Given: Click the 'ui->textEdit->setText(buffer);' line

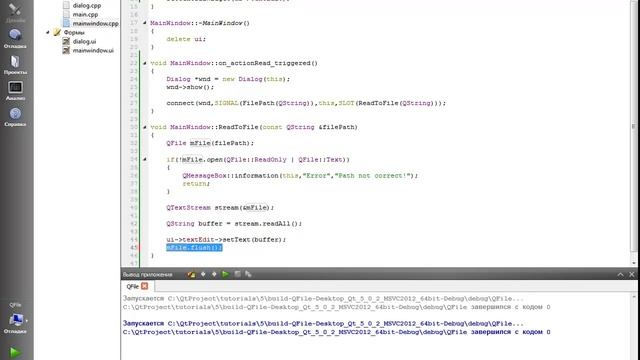Looking at the screenshot, I should point(226,239).
